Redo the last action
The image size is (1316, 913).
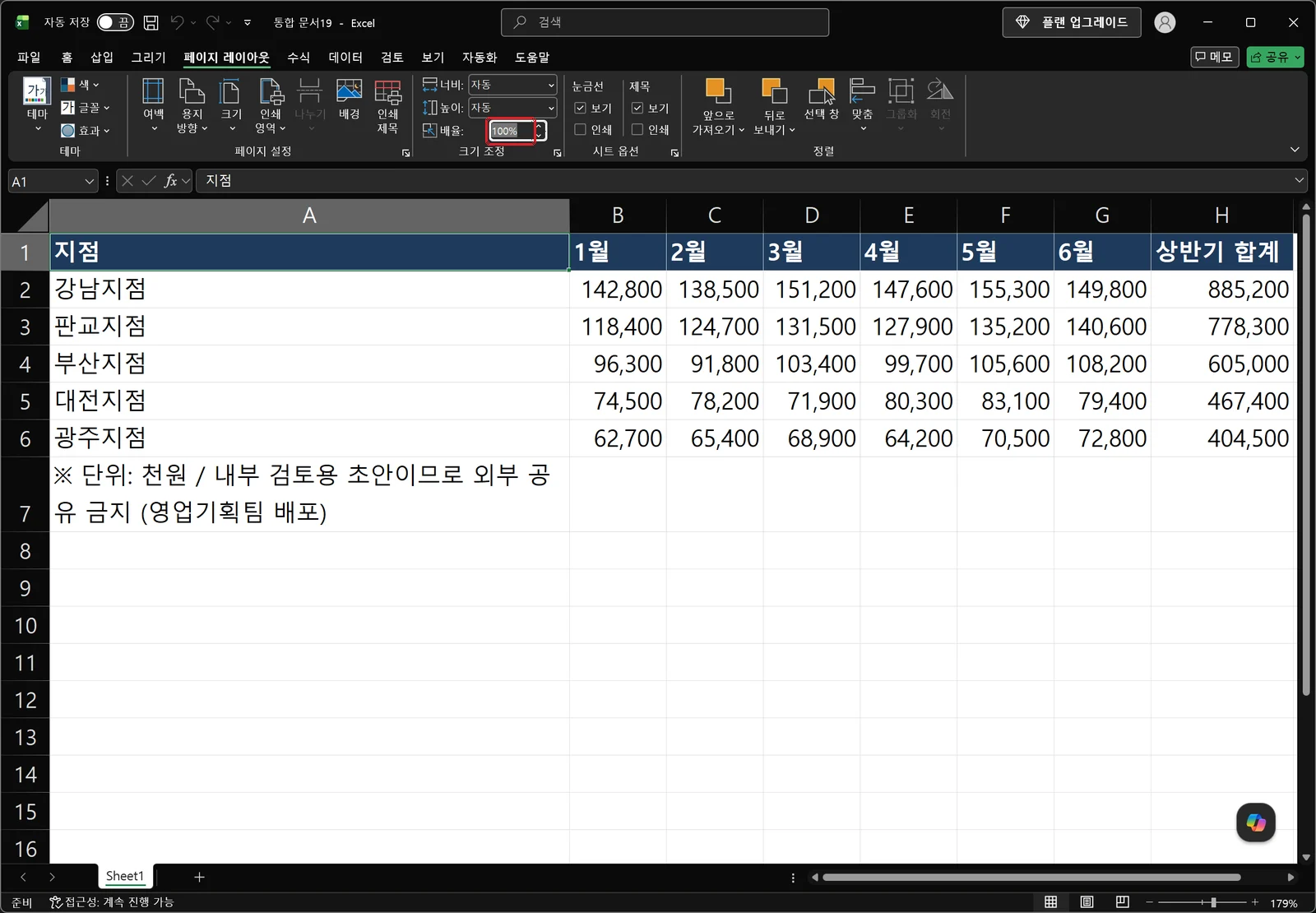[212, 23]
